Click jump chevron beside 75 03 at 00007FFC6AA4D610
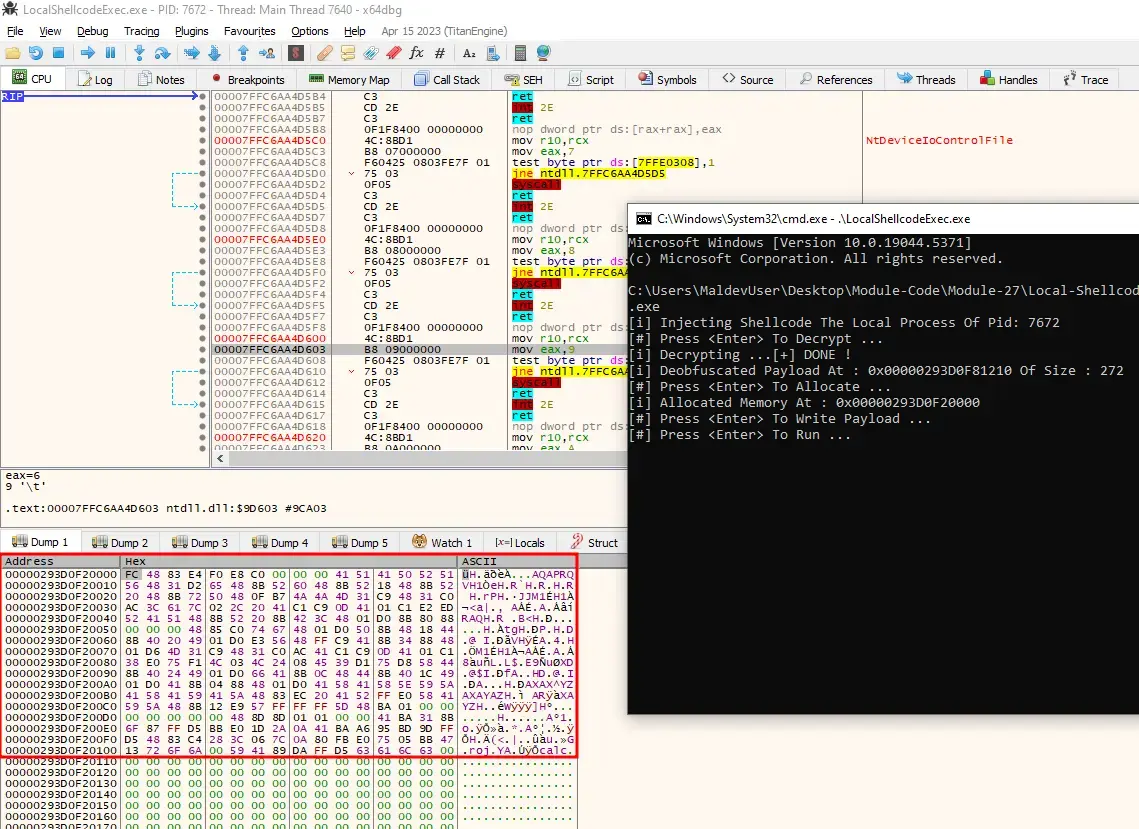This screenshot has height=829, width=1139. 351,371
